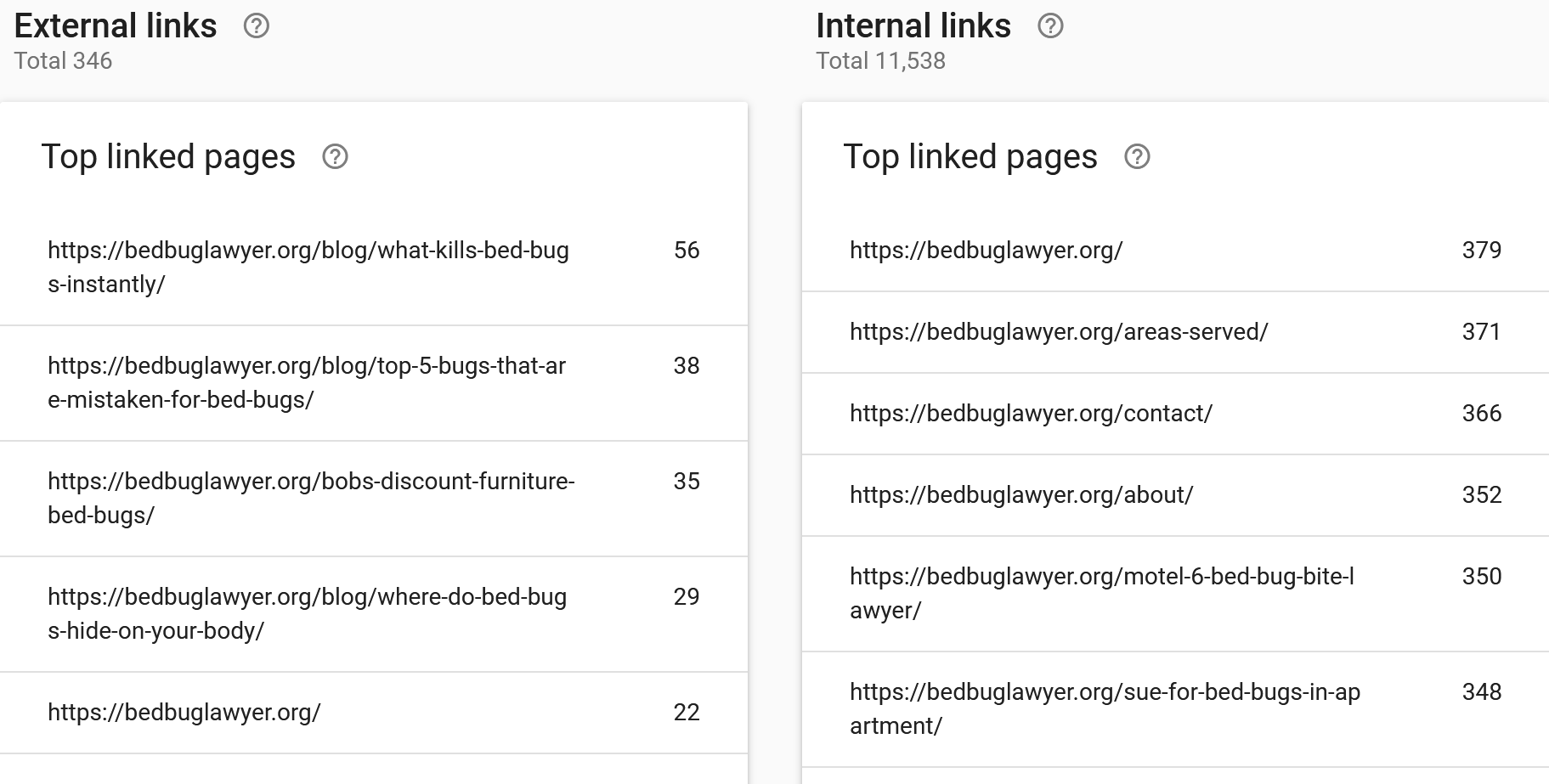Screen dimensions: 1549x784
Task: Click the Internal links help icon
Action: (x=1050, y=26)
